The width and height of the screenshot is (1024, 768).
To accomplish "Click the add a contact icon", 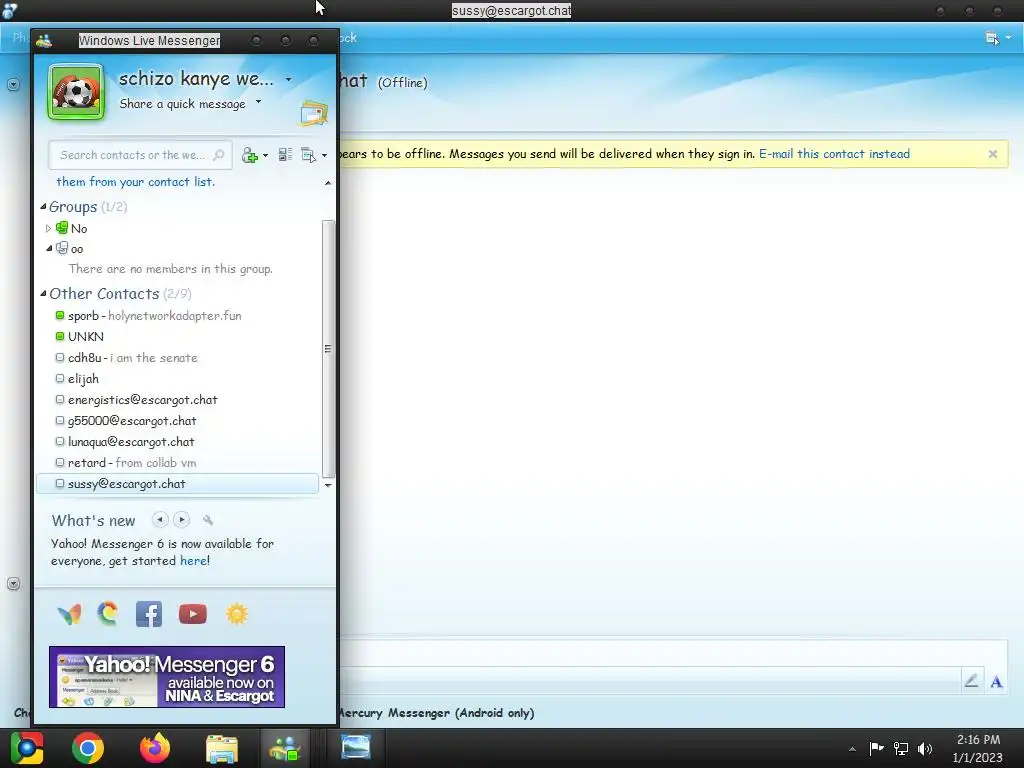I will 249,155.
